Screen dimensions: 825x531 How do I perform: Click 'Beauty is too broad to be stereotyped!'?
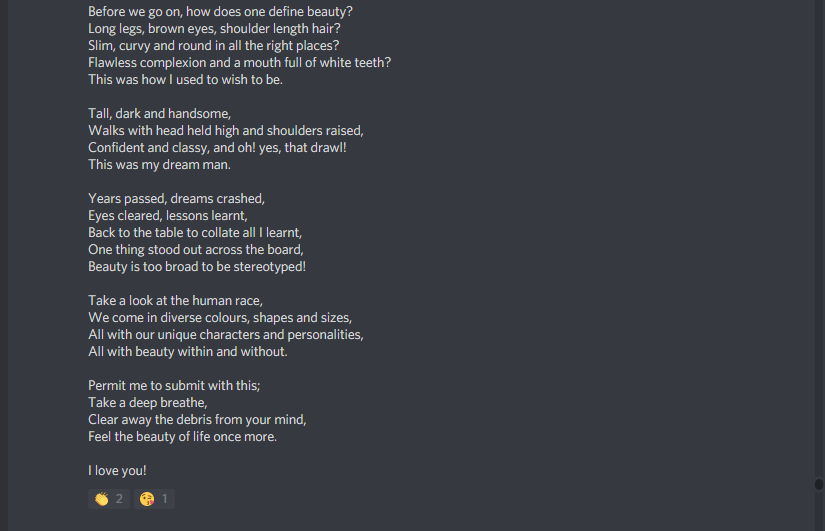pyautogui.click(x=196, y=266)
